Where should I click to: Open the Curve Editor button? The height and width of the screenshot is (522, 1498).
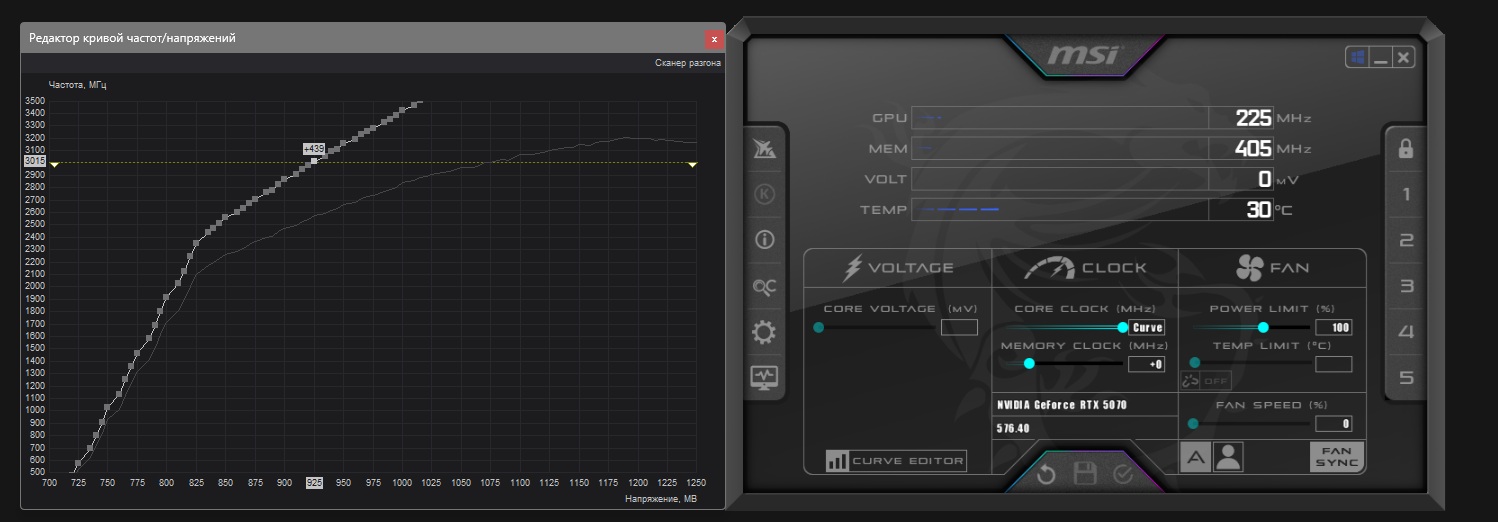pyautogui.click(x=896, y=461)
